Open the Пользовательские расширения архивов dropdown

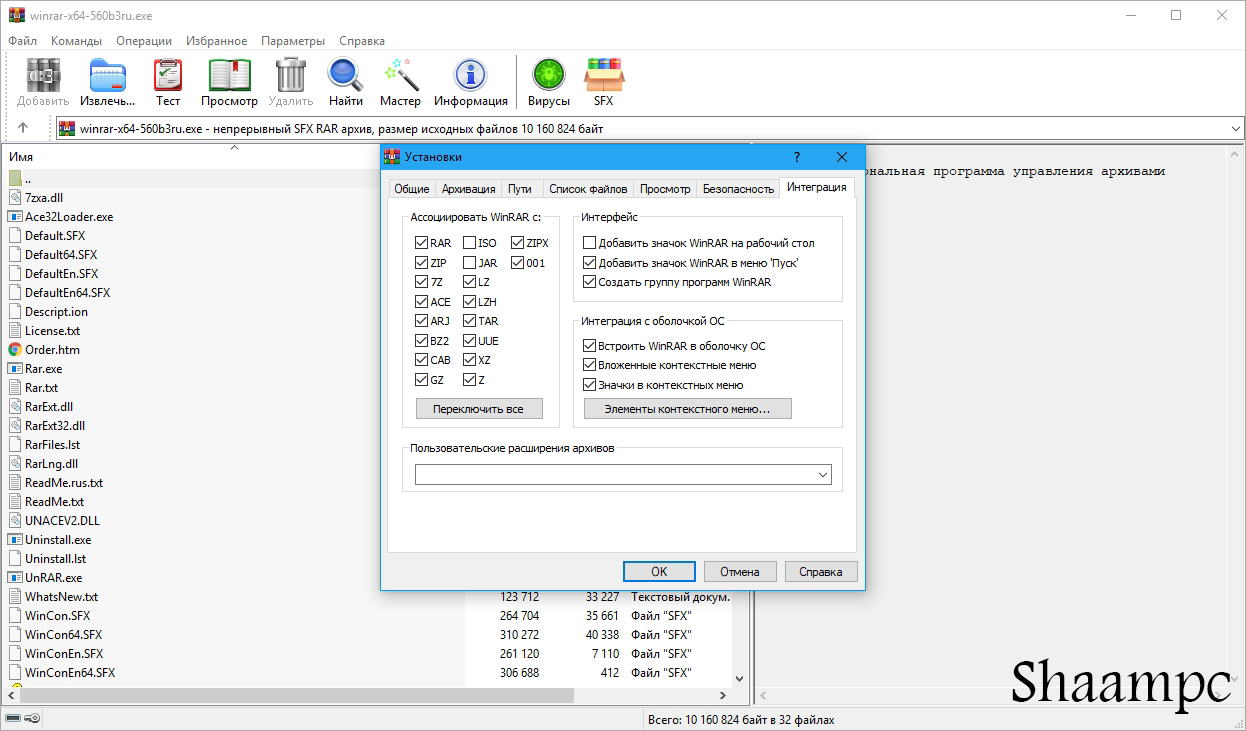(823, 474)
